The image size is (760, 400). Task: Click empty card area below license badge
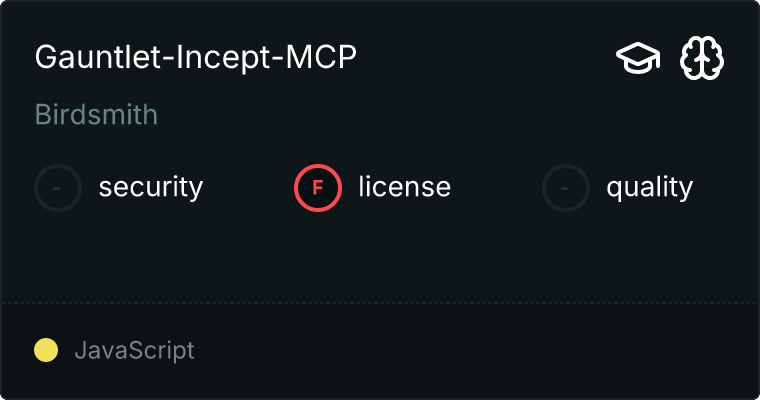click(318, 257)
